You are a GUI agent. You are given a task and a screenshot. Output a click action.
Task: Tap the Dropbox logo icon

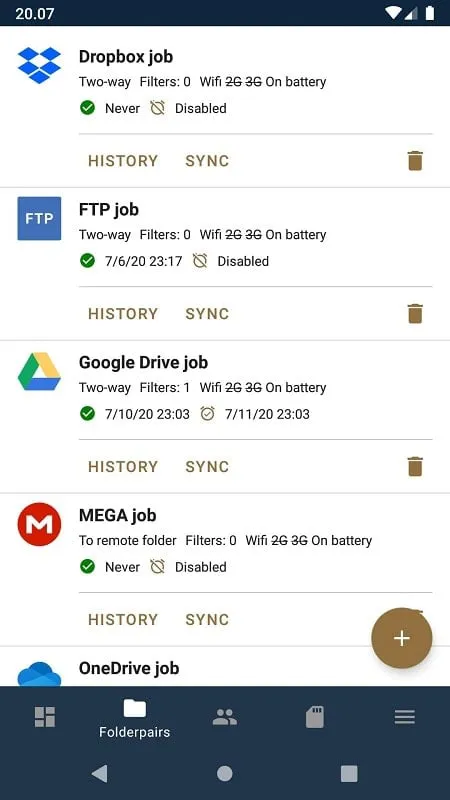point(39,65)
